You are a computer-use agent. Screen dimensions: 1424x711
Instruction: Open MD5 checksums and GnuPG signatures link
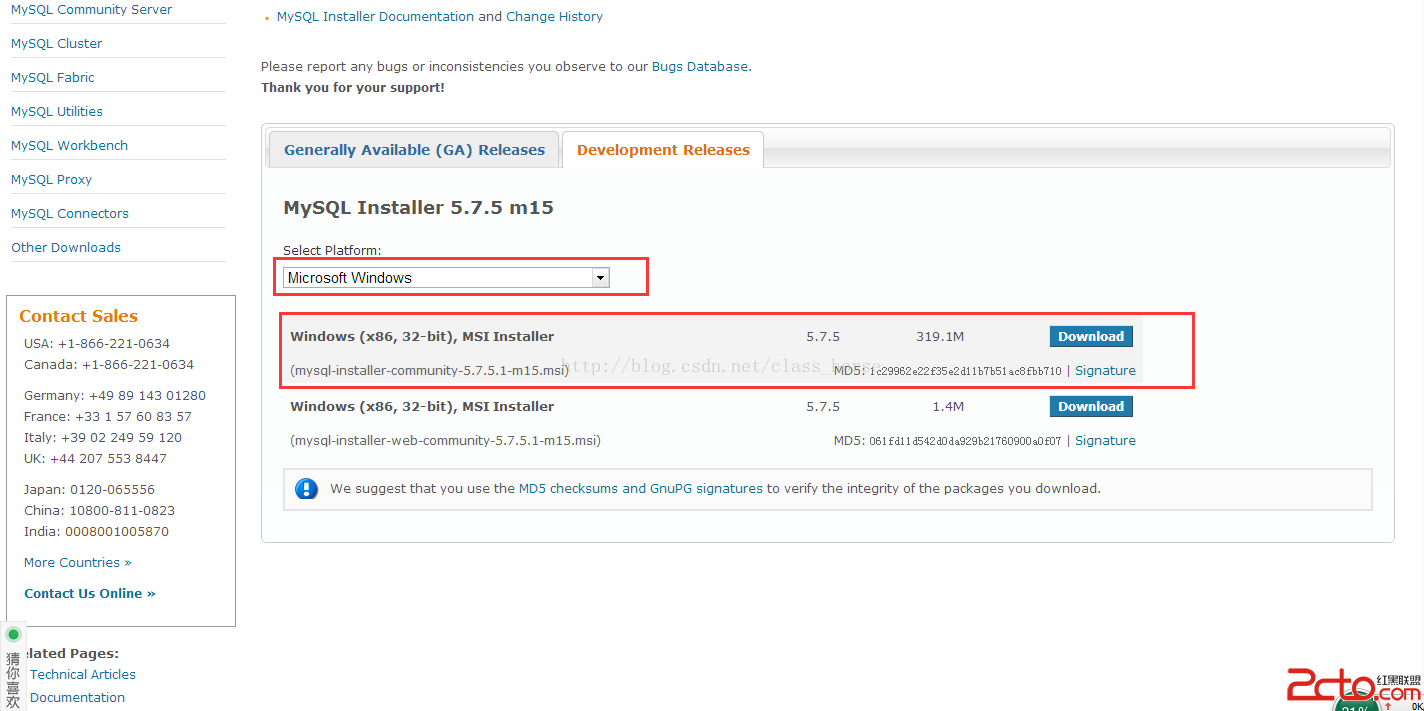(x=640, y=489)
